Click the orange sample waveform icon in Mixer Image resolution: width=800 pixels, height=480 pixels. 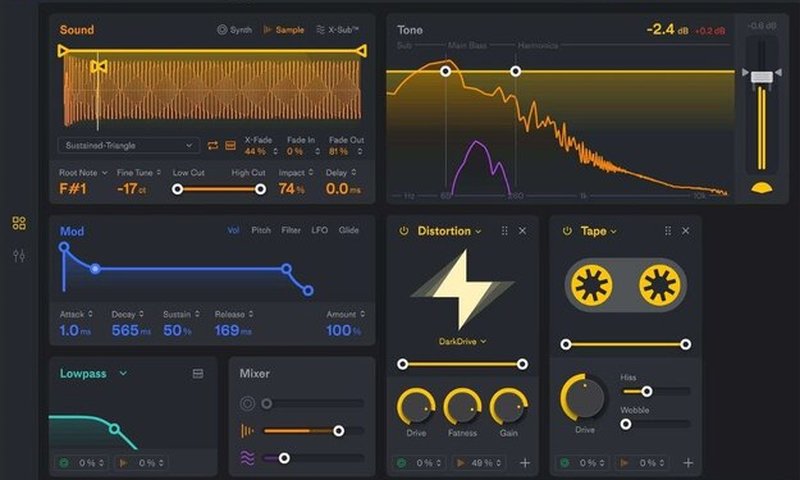247,431
